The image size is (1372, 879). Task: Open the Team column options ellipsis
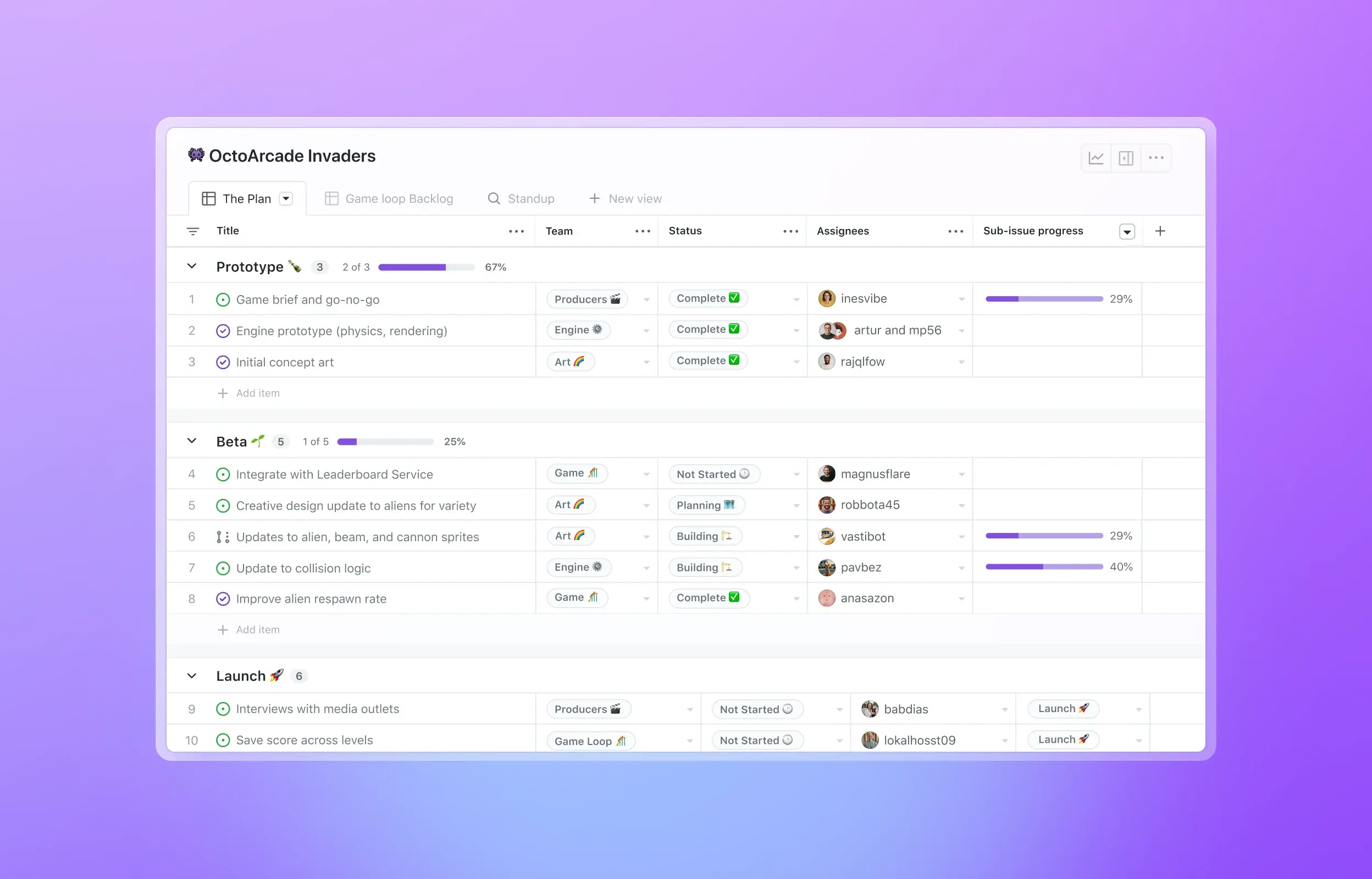[x=642, y=231]
